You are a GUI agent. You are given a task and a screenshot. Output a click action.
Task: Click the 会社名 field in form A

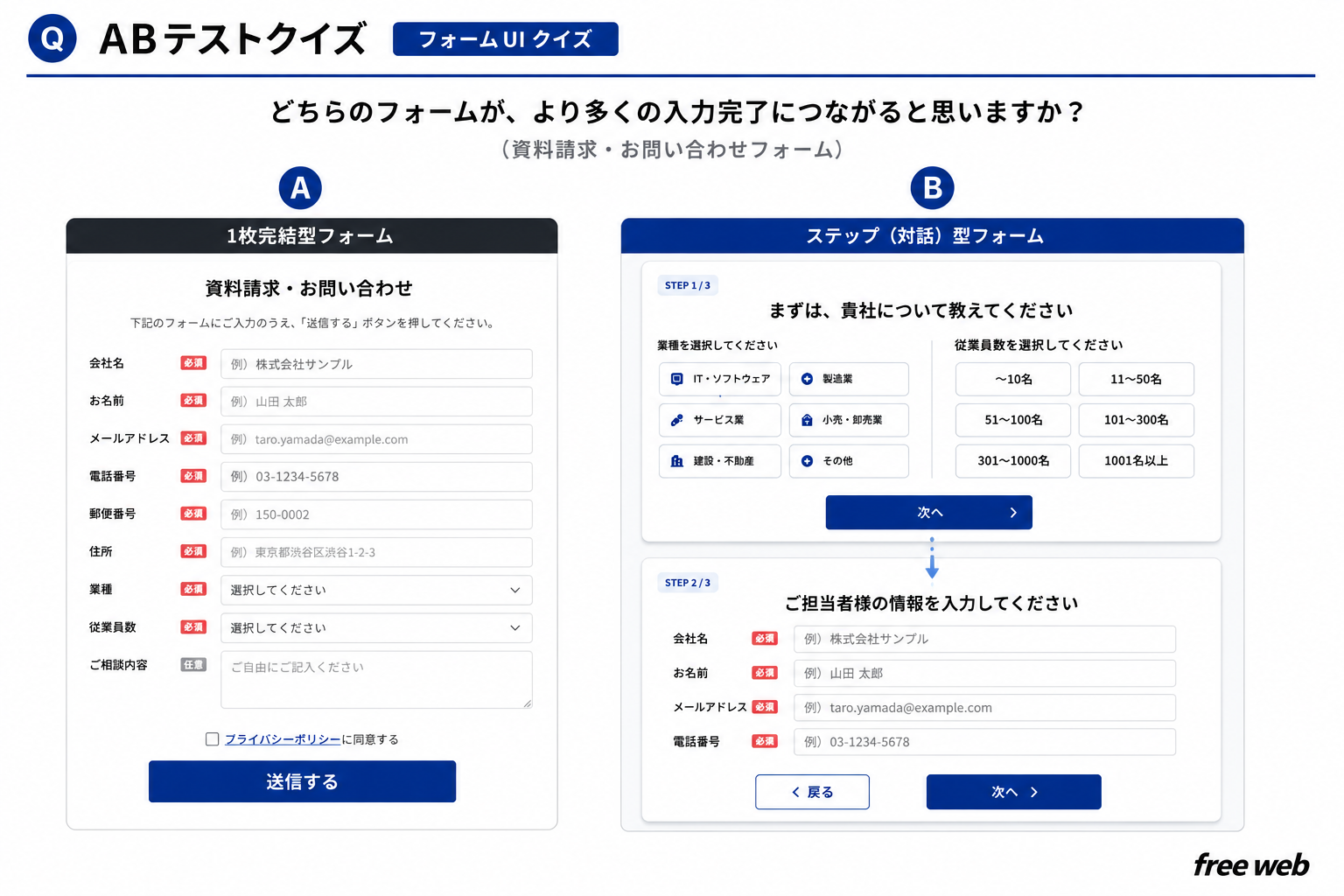[x=376, y=364]
